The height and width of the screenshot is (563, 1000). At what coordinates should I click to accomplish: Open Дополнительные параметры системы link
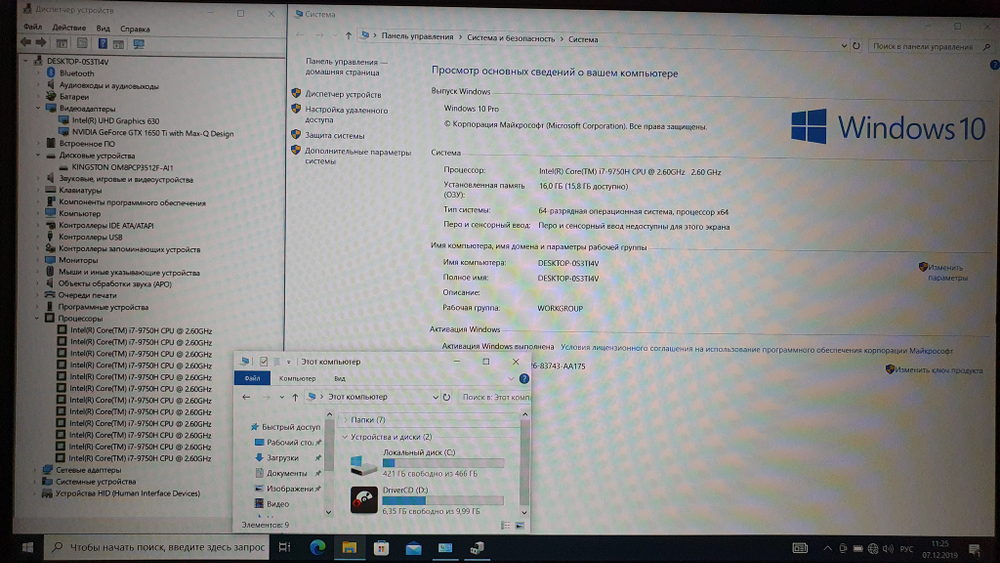[x=358, y=157]
